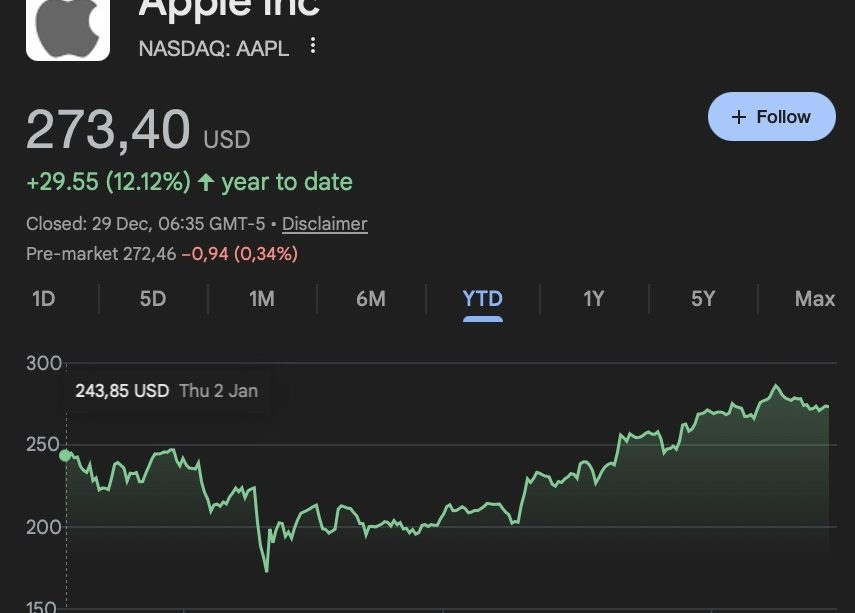
Task: Click the Follow button
Action: [x=771, y=117]
